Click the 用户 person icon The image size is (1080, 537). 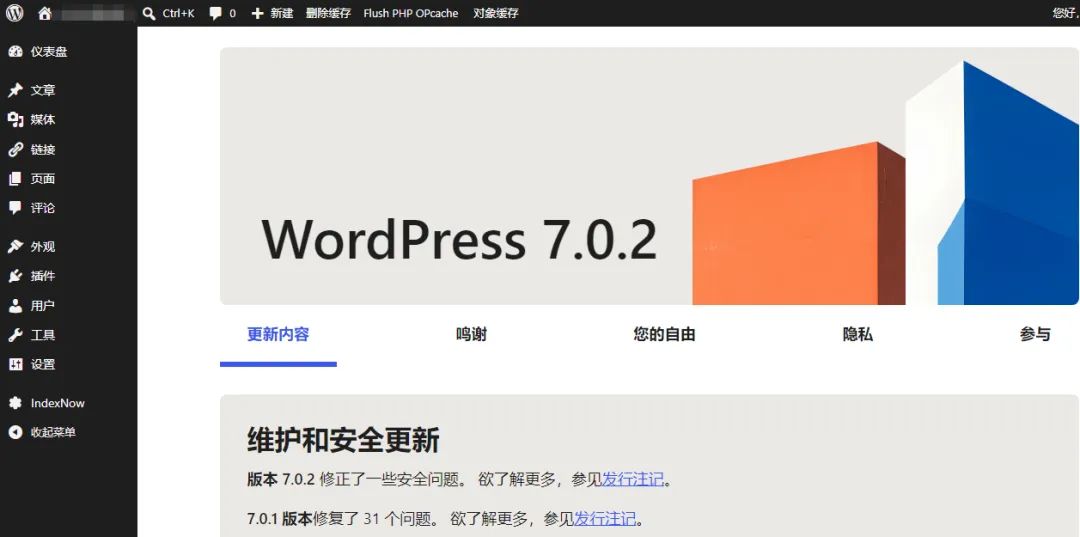point(15,306)
